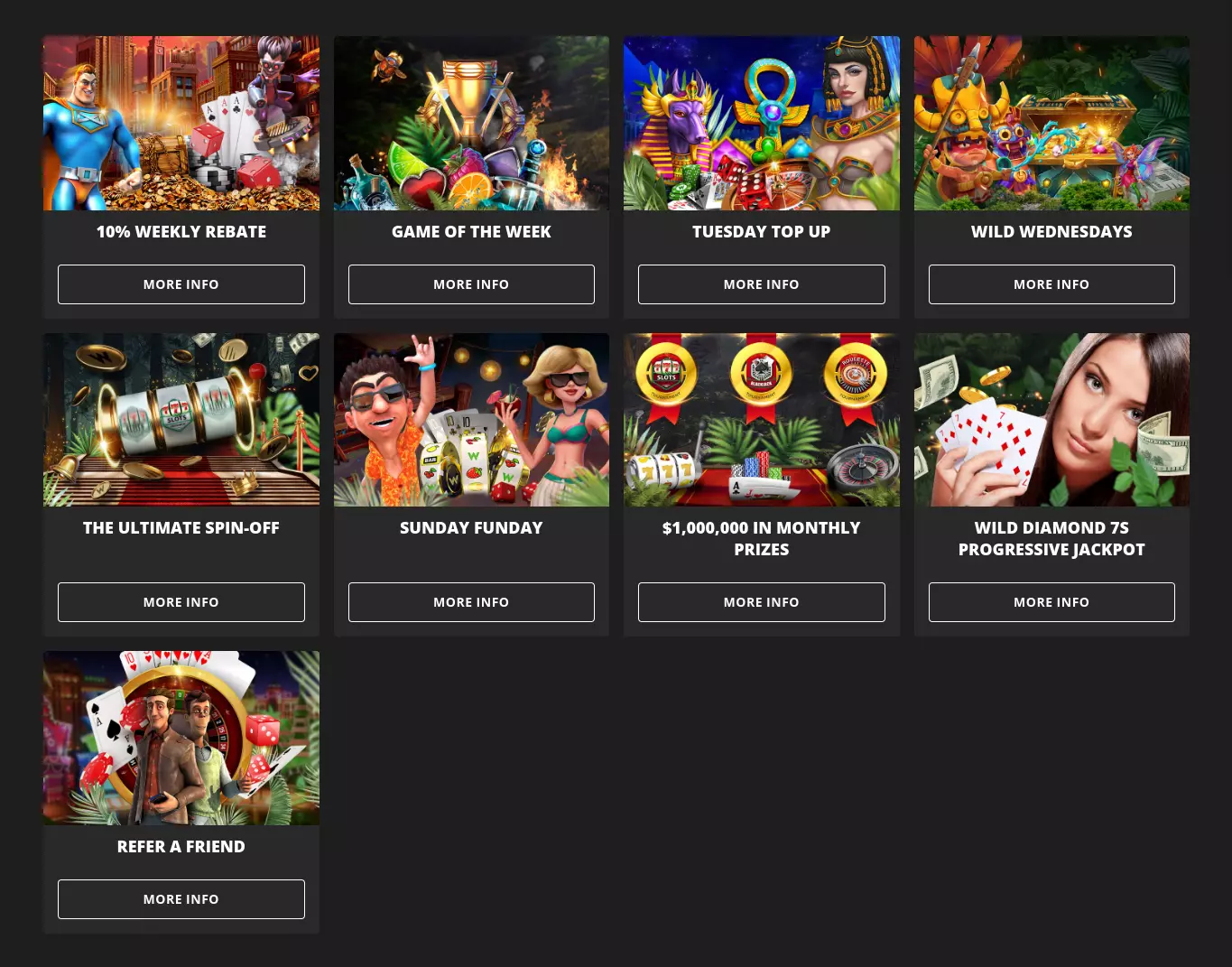Open More Info for Tuesday Top Up
This screenshot has height=967, width=1232.
(761, 284)
